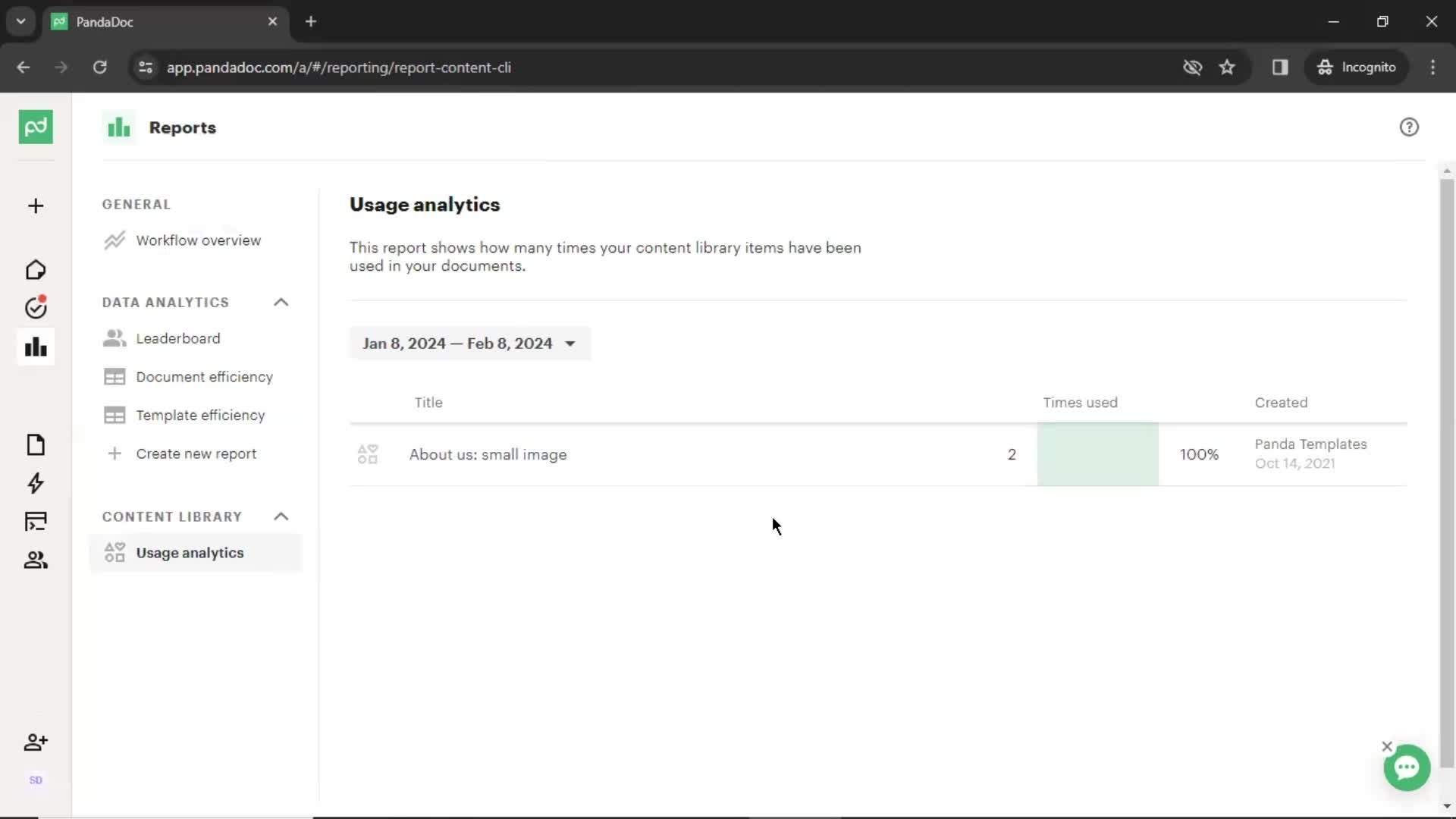Click the live chat support bubble icon
Viewport: 1456px width, 819px height.
(x=1407, y=767)
